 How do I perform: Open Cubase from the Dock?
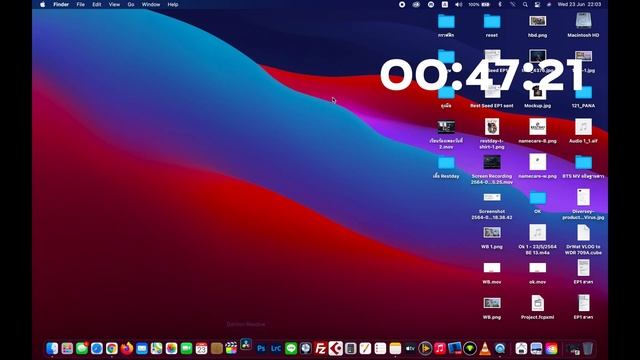(336, 348)
